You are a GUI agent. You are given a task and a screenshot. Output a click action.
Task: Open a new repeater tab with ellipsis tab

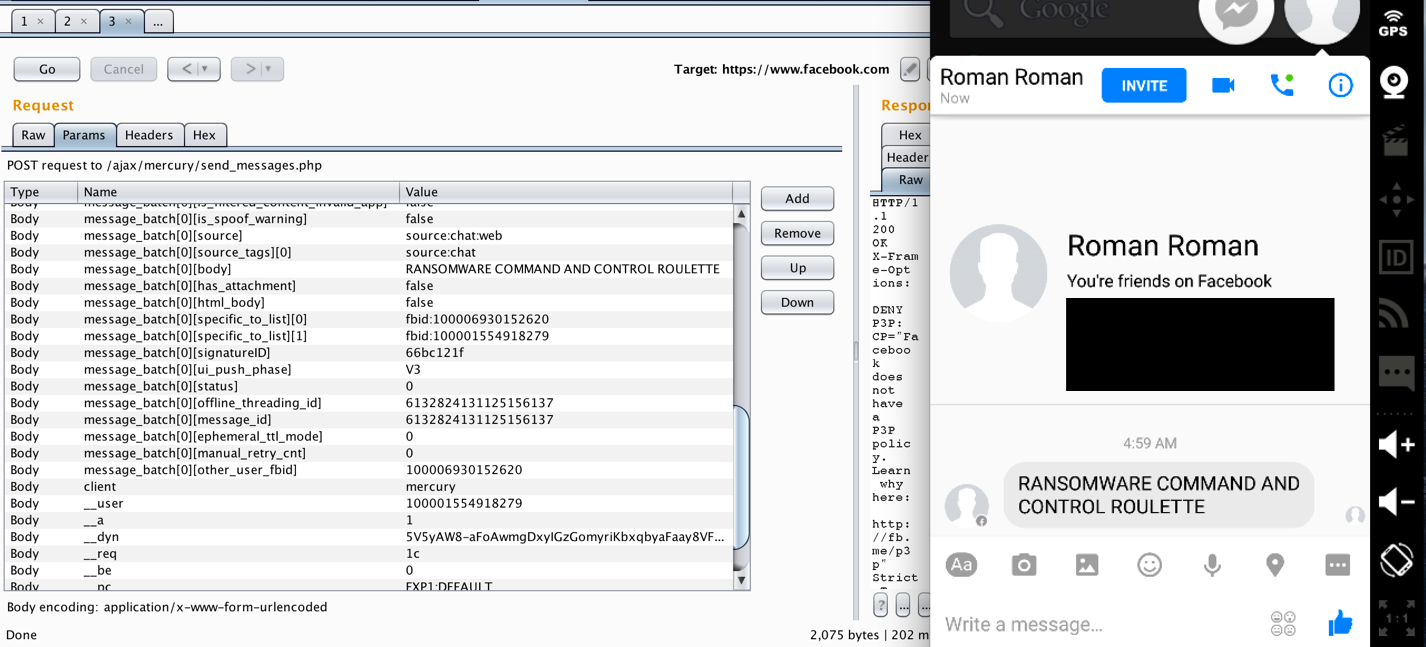pos(158,21)
